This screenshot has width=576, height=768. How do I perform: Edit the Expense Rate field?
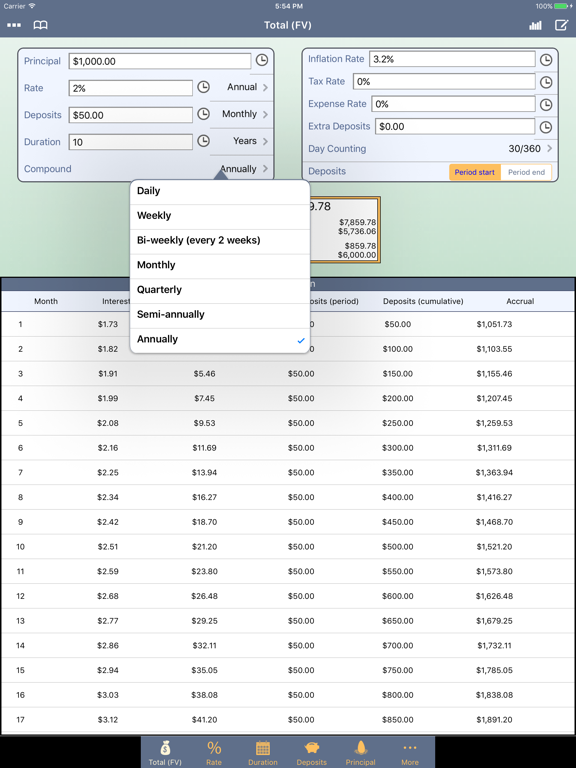pyautogui.click(x=453, y=104)
